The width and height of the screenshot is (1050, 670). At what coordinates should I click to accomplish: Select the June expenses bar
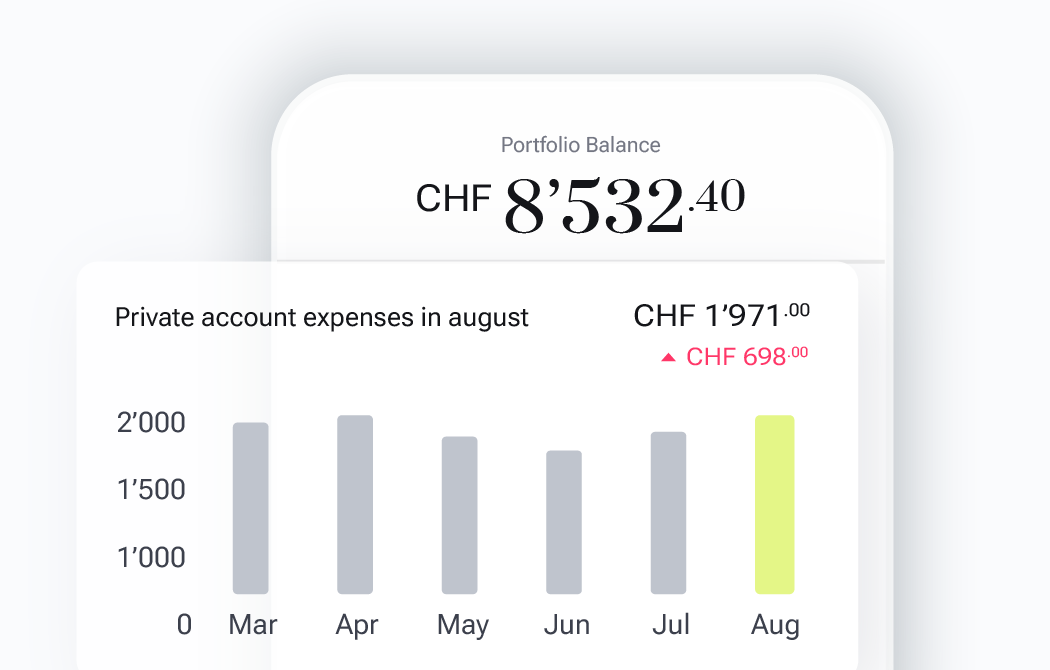[x=564, y=522]
